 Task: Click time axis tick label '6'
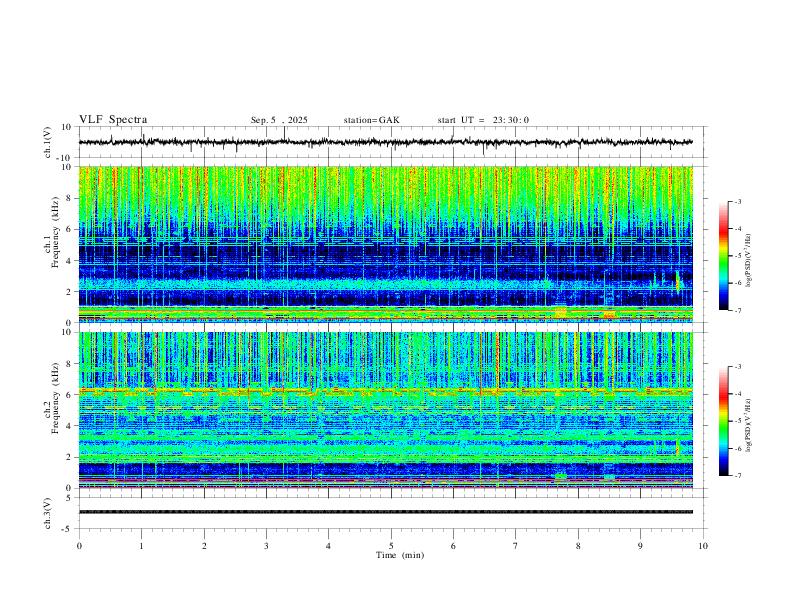(453, 546)
